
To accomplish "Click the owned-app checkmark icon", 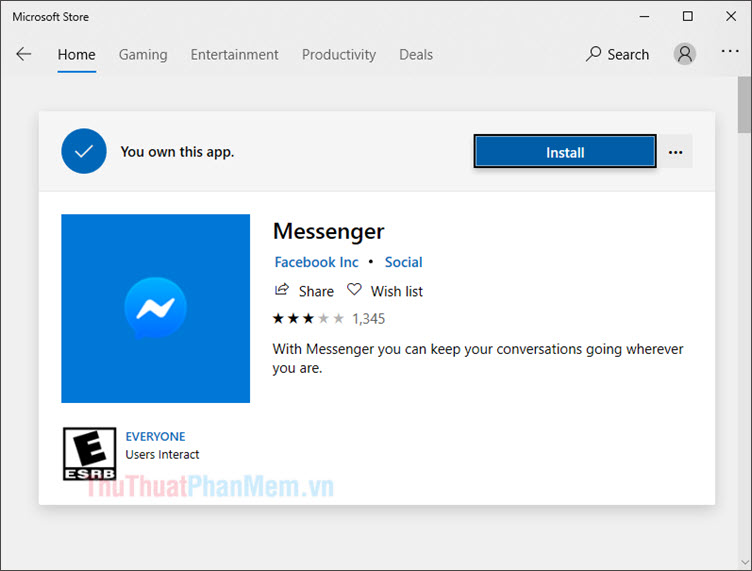I will 84,151.
